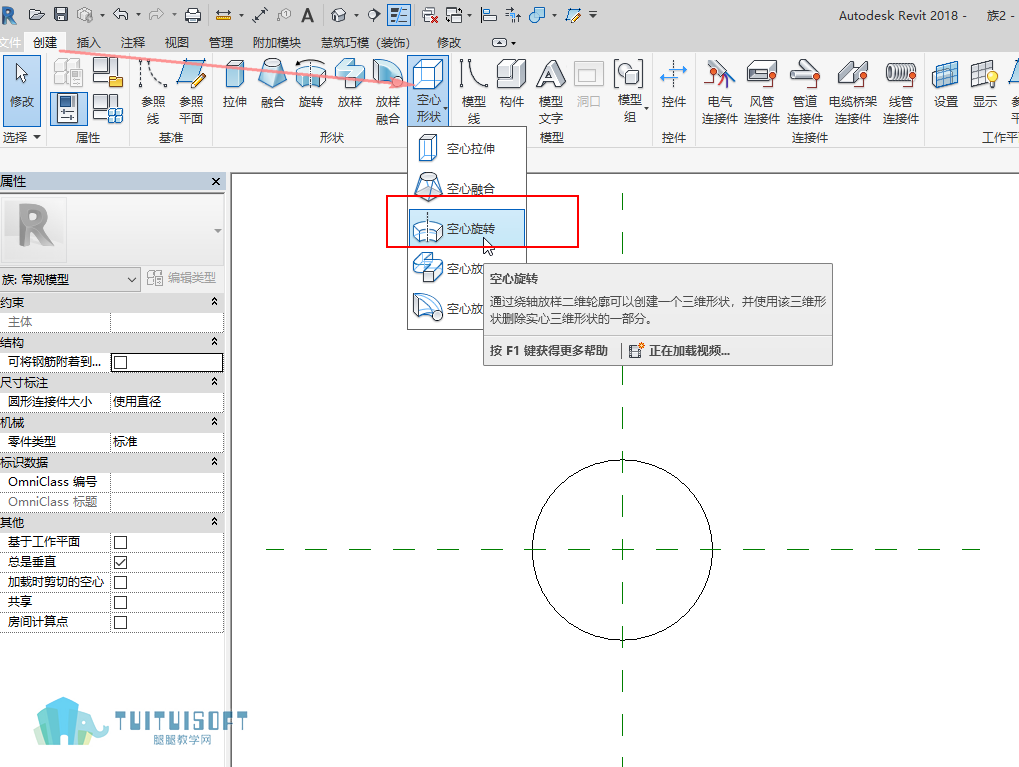Switch to the 视图 ribbon tab
The width and height of the screenshot is (1019, 767).
[x=177, y=42]
